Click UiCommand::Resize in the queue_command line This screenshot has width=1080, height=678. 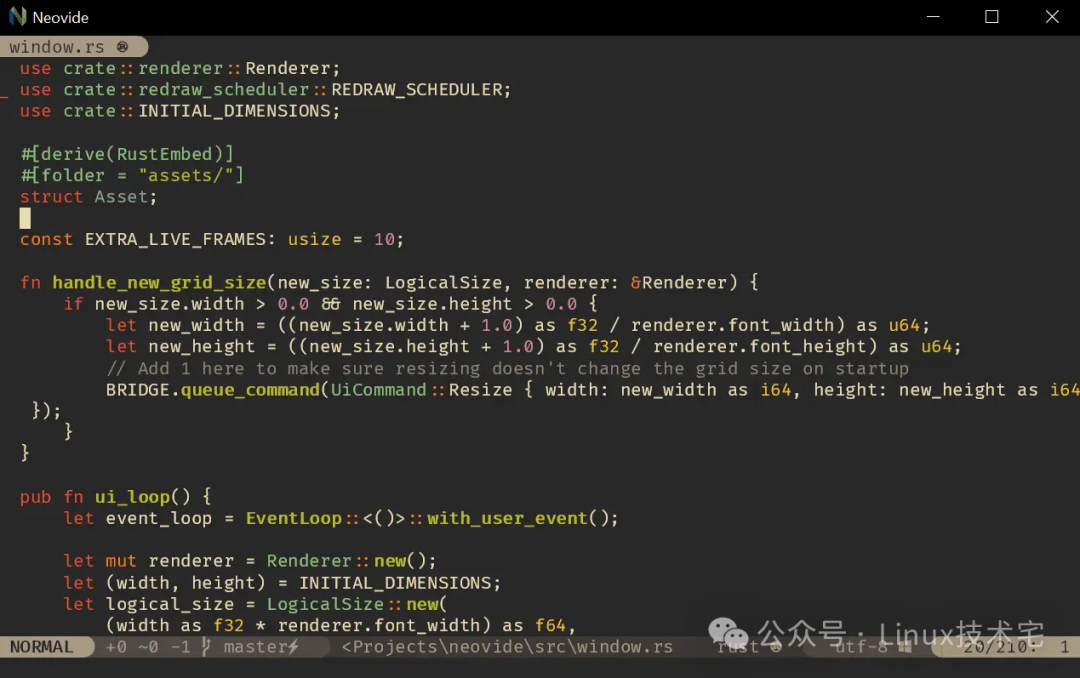(422, 390)
